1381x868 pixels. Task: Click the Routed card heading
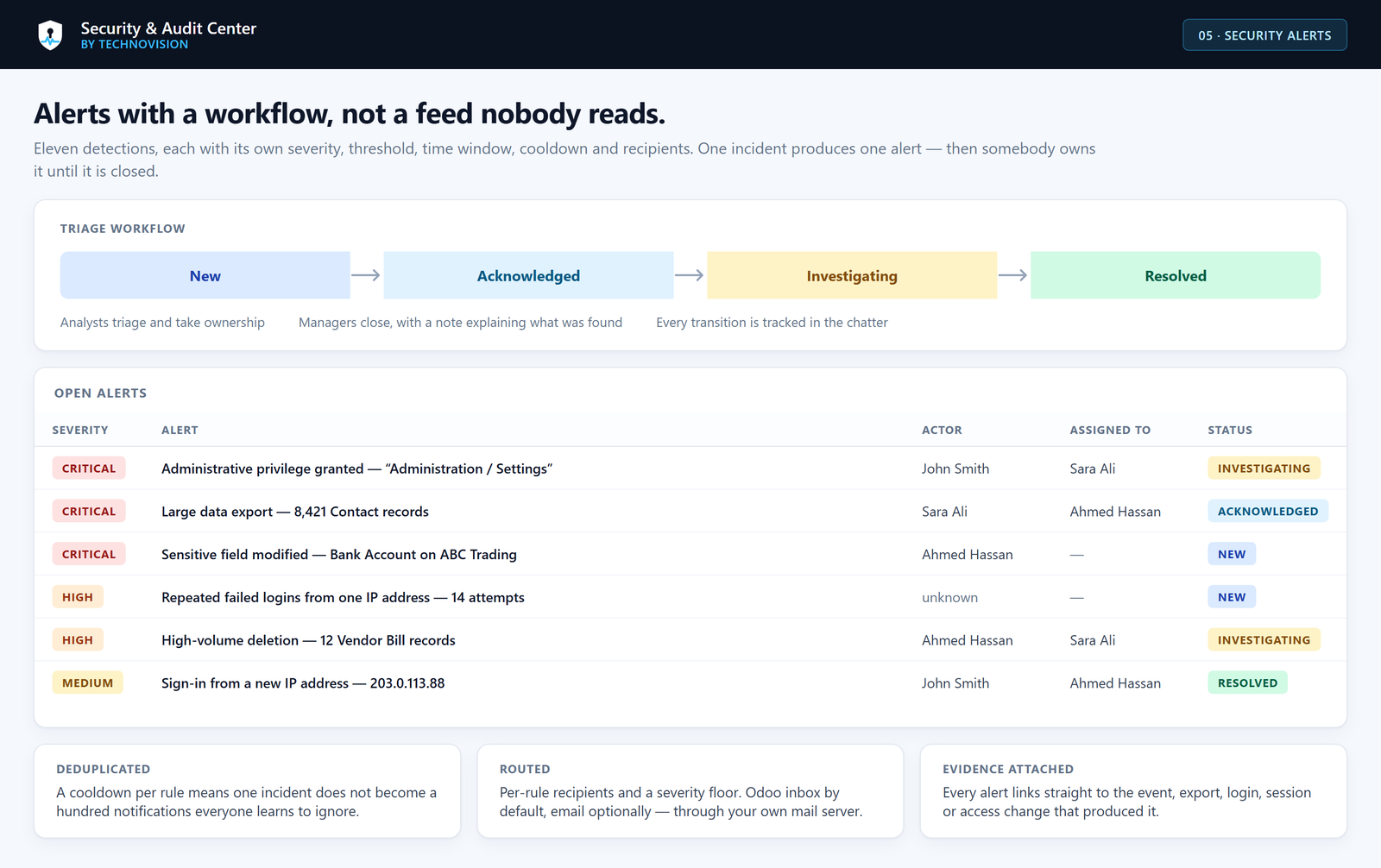pos(525,769)
